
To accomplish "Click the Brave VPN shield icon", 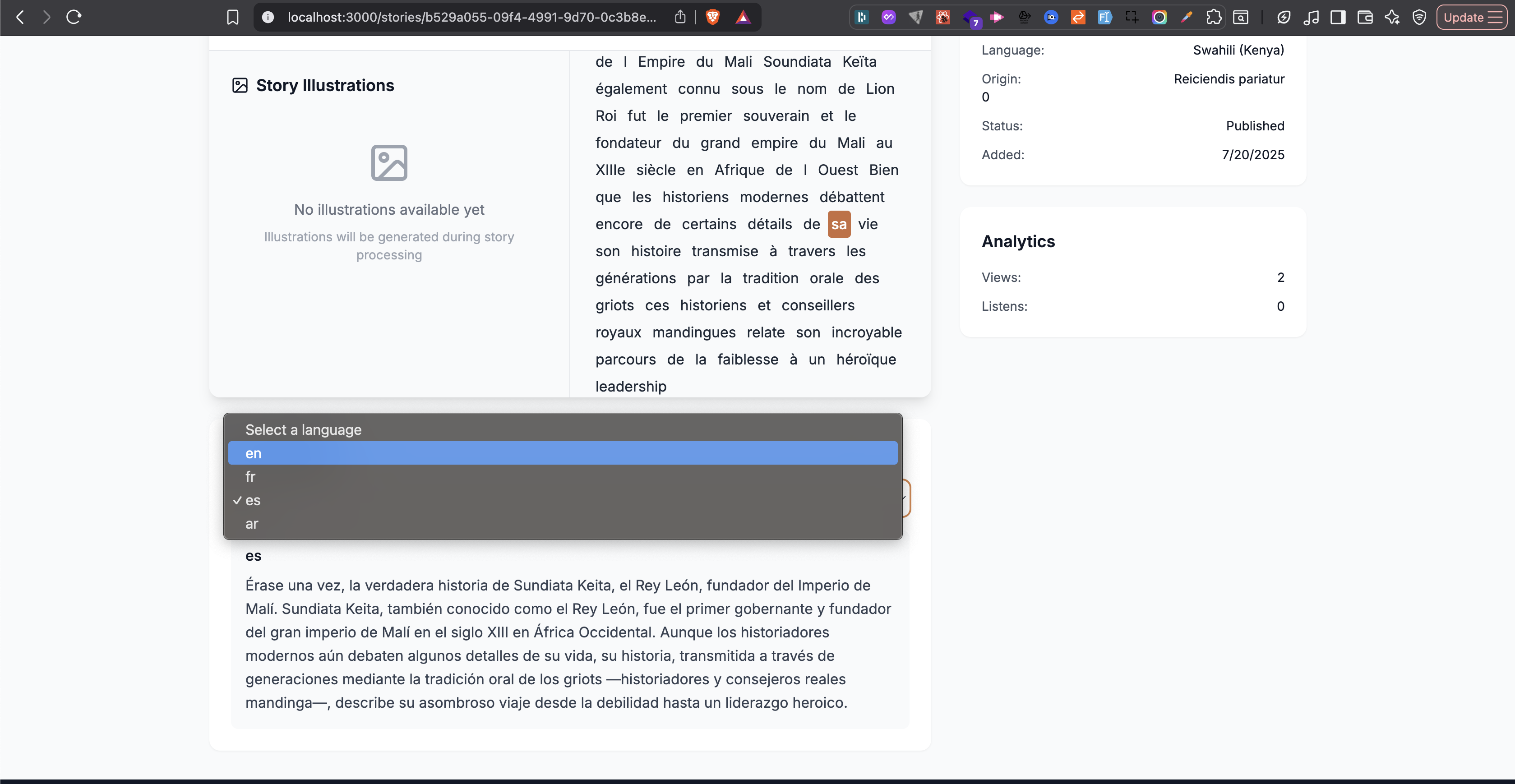I will coord(1419,17).
